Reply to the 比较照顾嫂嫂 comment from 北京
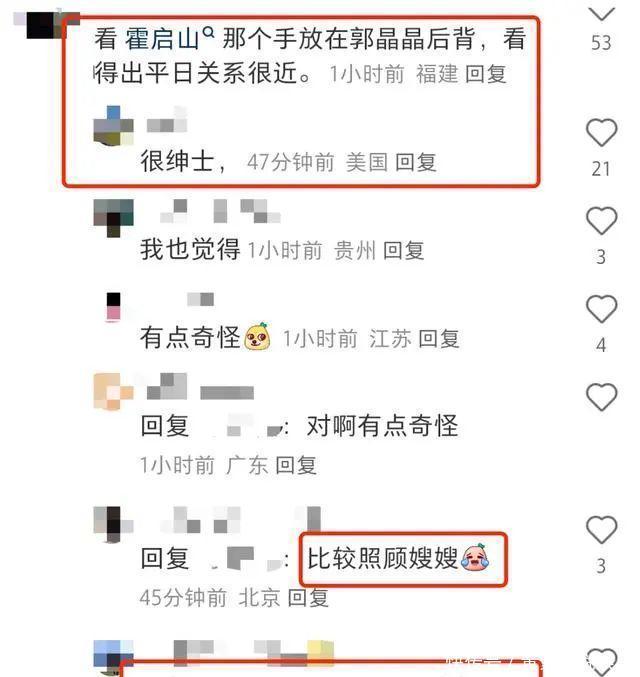 (308, 598)
